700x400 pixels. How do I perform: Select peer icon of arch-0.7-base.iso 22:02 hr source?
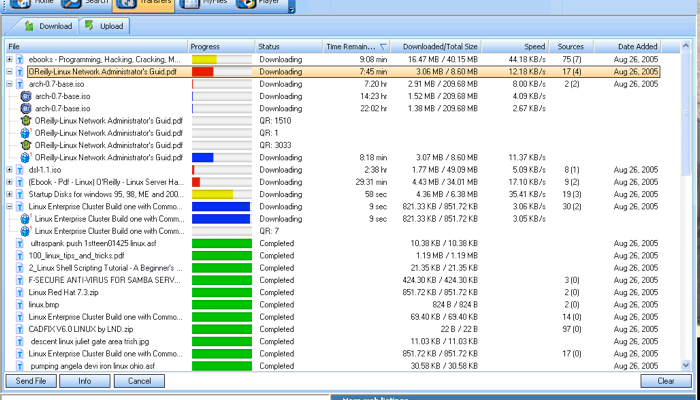pyautogui.click(x=26, y=108)
